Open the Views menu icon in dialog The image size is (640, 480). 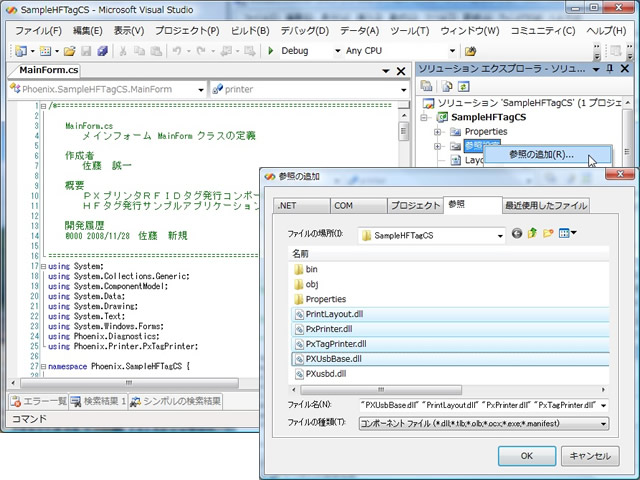[567, 233]
